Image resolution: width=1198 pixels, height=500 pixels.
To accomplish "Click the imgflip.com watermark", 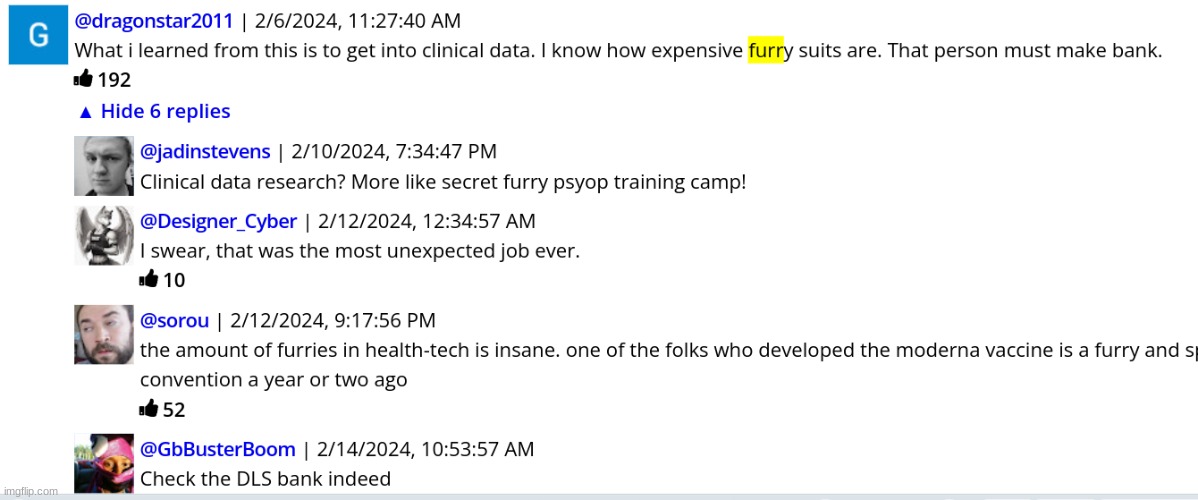I will 29,491.
